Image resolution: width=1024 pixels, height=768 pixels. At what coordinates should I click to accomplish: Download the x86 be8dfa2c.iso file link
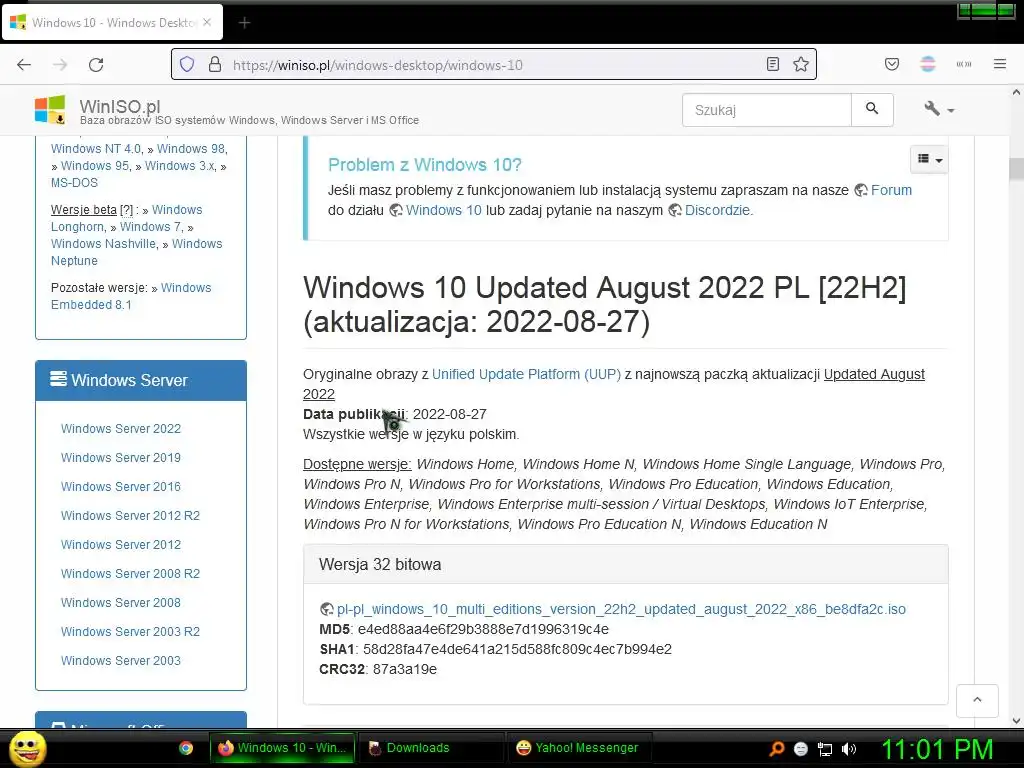(621, 609)
